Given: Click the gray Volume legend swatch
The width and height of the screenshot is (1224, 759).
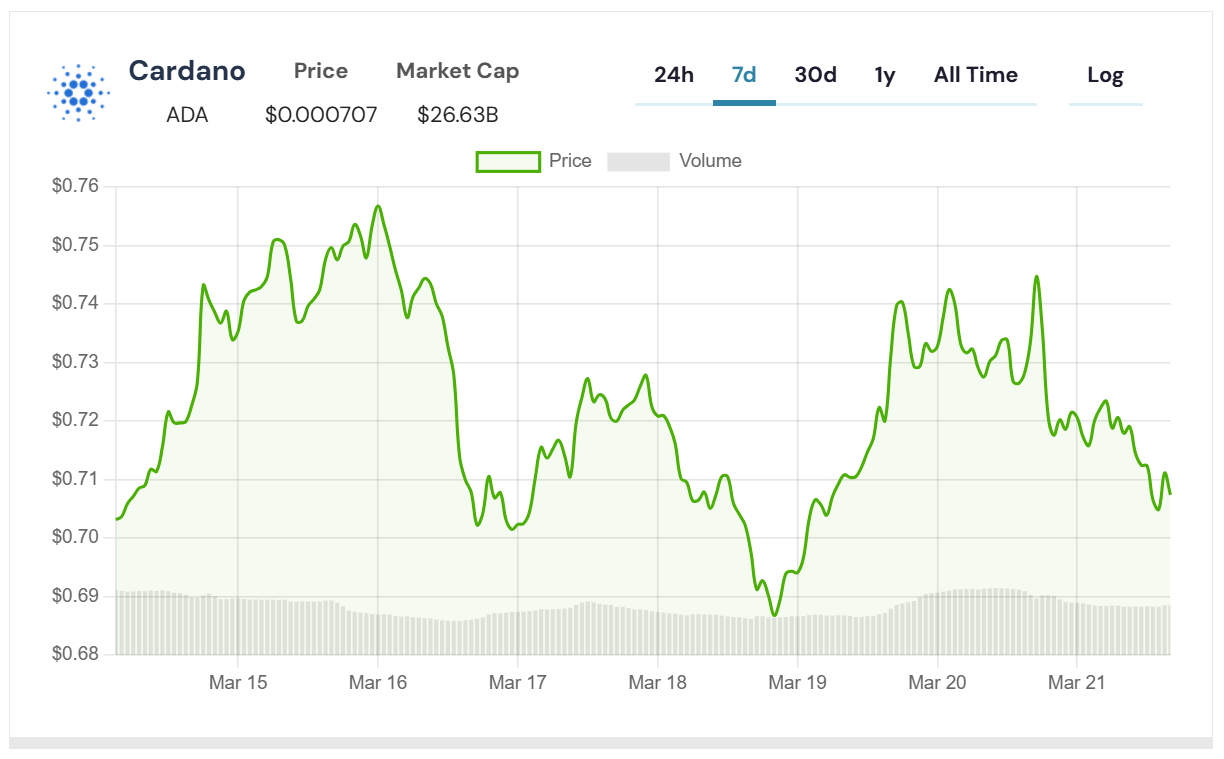Looking at the screenshot, I should pyautogui.click(x=638, y=161).
